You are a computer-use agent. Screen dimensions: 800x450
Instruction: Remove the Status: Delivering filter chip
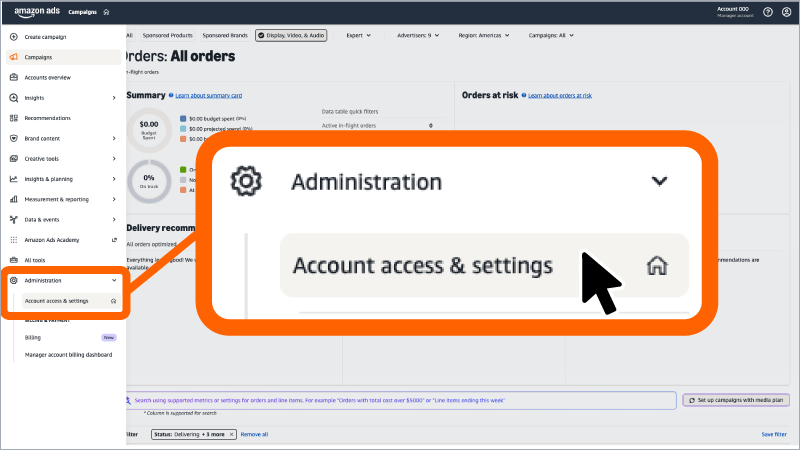231,434
